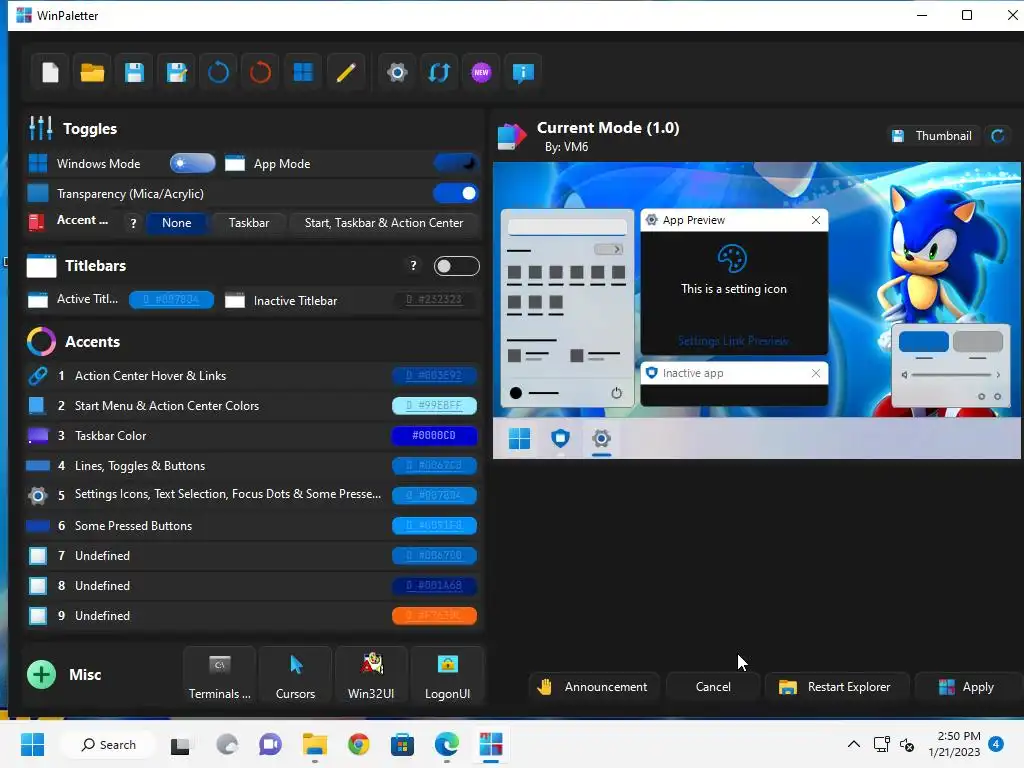Click the yellow pencil edit icon
The width and height of the screenshot is (1024, 768).
click(x=345, y=72)
